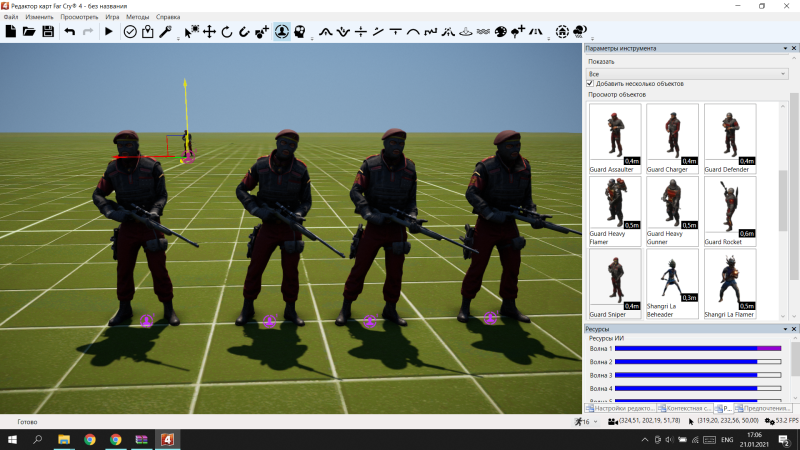Collapse the Параметры инструмента panel menu arrow
Image resolution: width=800 pixels, height=450 pixels.
(785, 48)
